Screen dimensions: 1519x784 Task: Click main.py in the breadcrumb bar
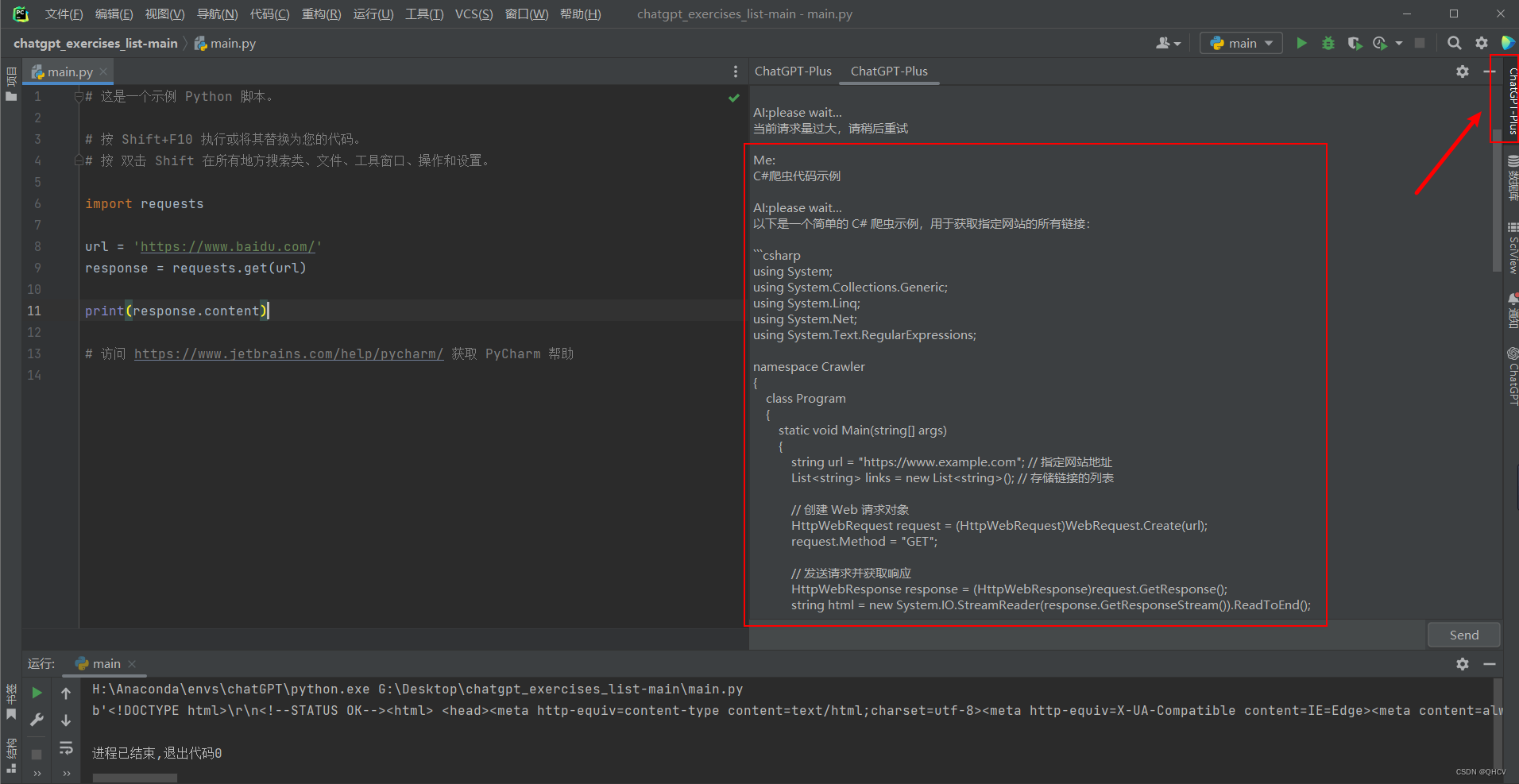[226, 44]
